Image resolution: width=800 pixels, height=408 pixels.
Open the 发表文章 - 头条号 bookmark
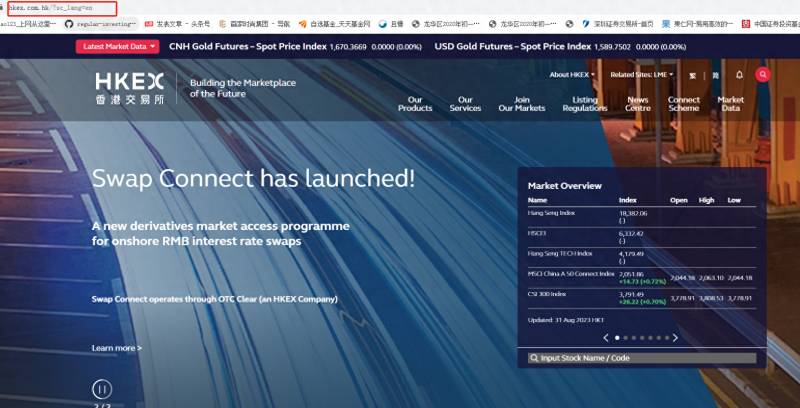pos(177,24)
